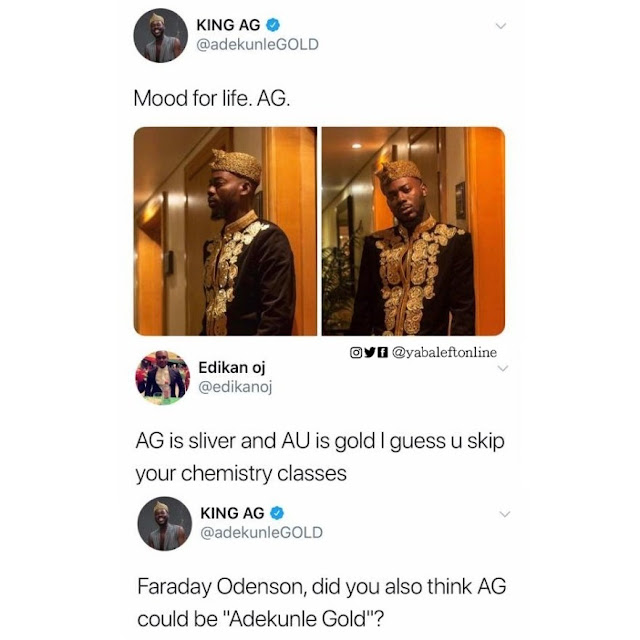Open the @adekunleGOLD handle in top tweet
The image size is (640, 640).
pyautogui.click(x=258, y=44)
